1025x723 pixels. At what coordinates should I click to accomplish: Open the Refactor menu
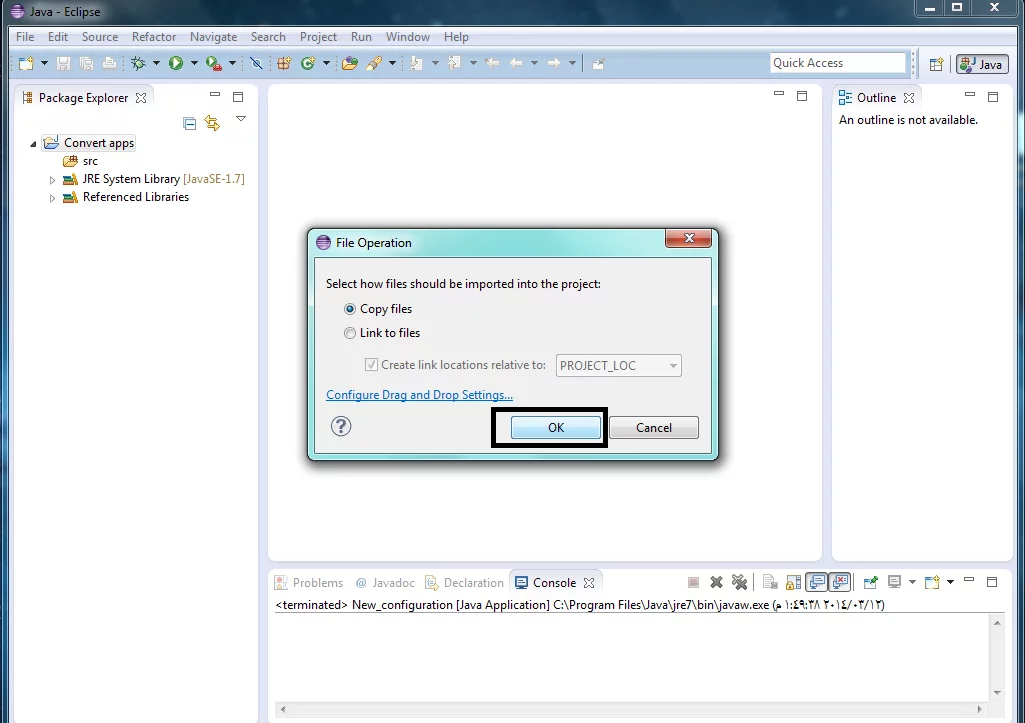coord(154,37)
